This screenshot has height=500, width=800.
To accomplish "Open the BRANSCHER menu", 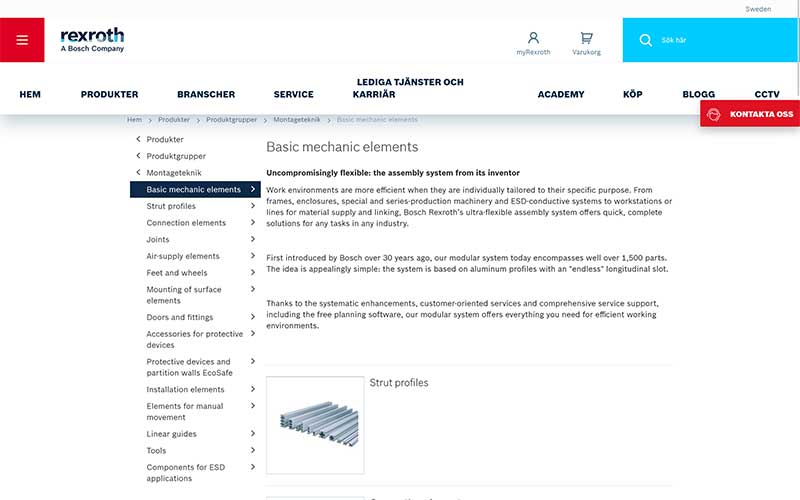I will coord(206,94).
